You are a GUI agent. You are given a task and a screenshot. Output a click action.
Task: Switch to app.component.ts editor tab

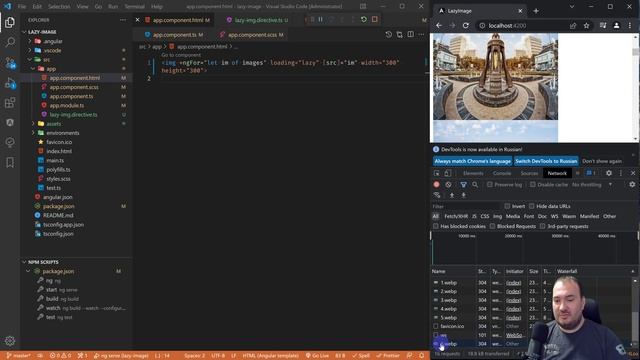tap(174, 35)
